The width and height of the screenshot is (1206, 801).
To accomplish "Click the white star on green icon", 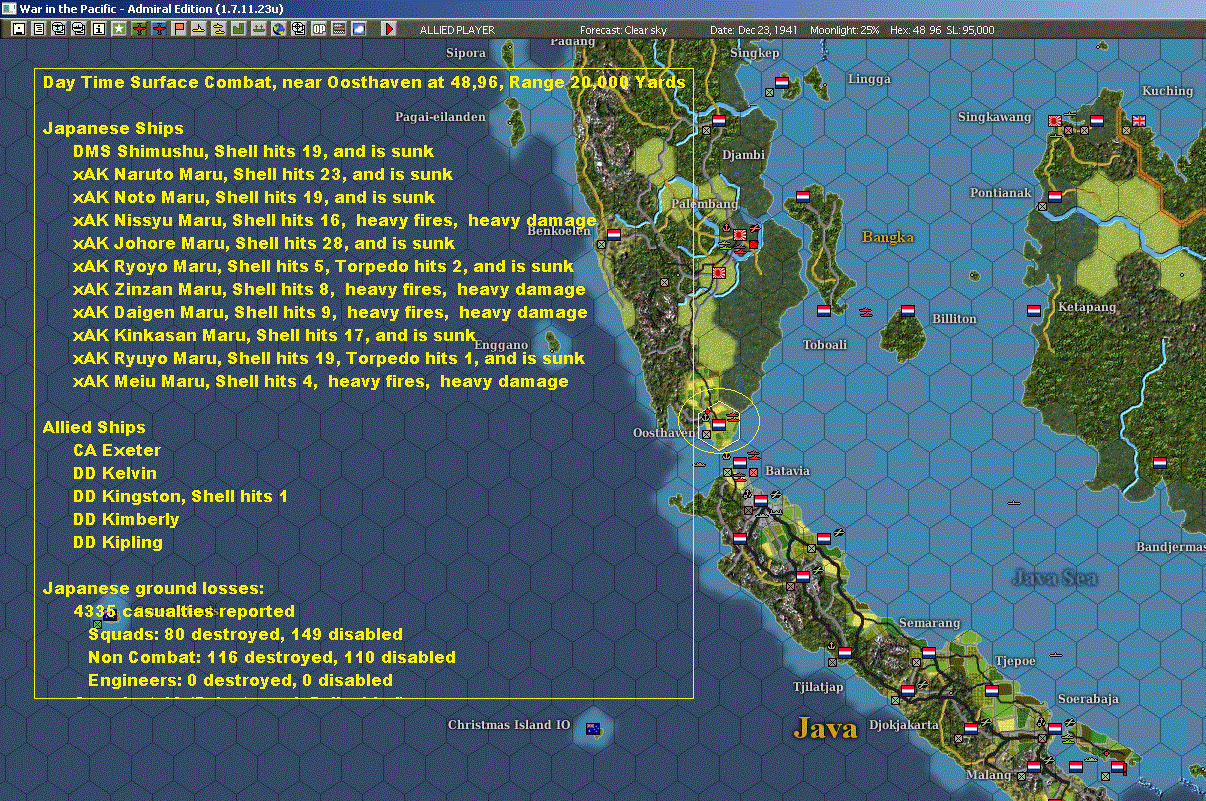I will pos(119,30).
